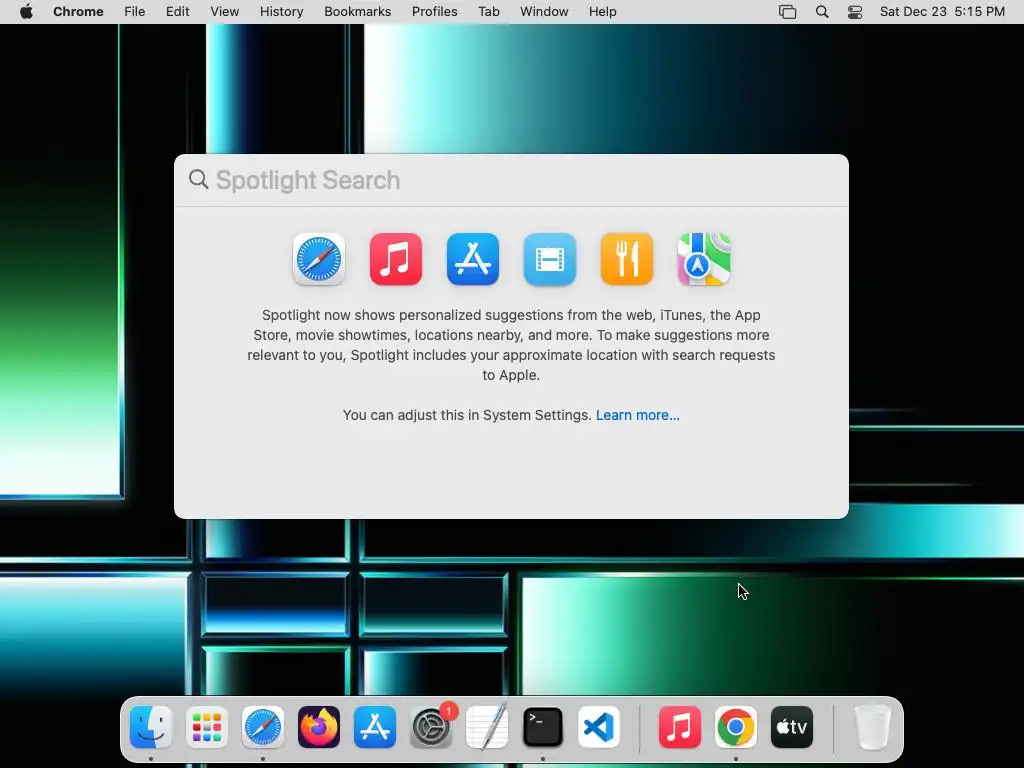The image size is (1024, 768).
Task: Click the Stage Manager menu bar icon
Action: [x=788, y=12]
